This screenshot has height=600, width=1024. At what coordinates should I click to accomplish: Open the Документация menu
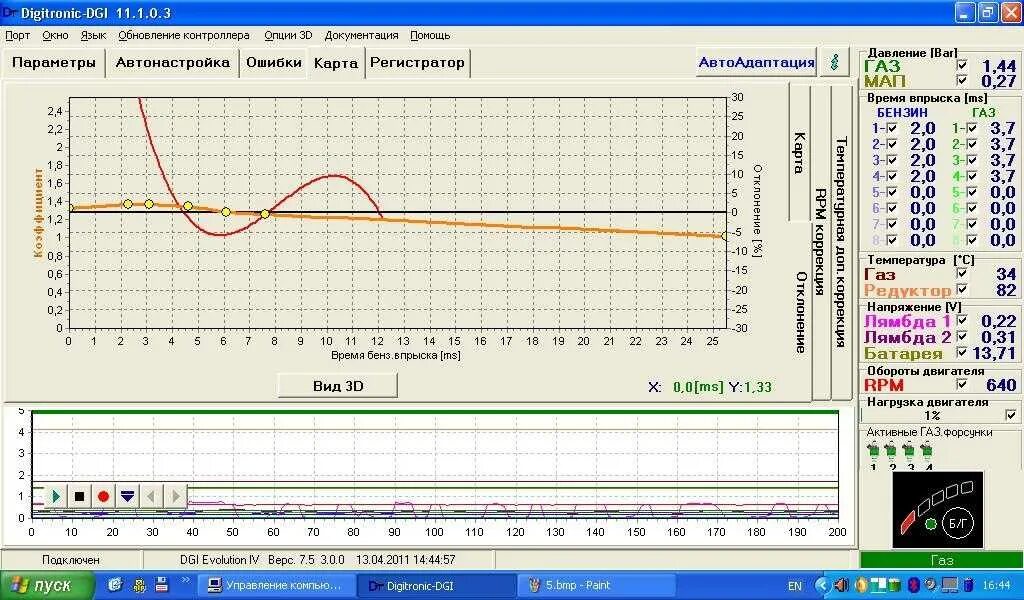(x=361, y=35)
